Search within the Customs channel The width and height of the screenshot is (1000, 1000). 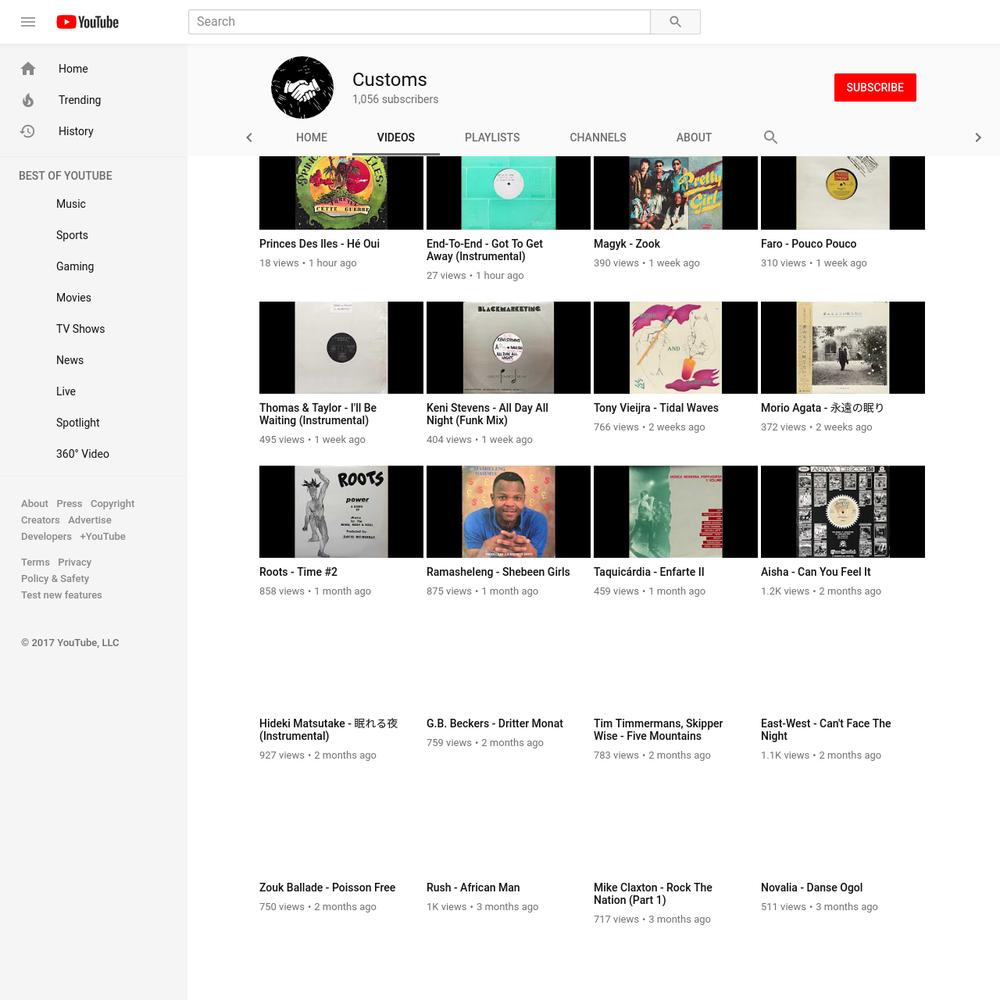[x=770, y=137]
